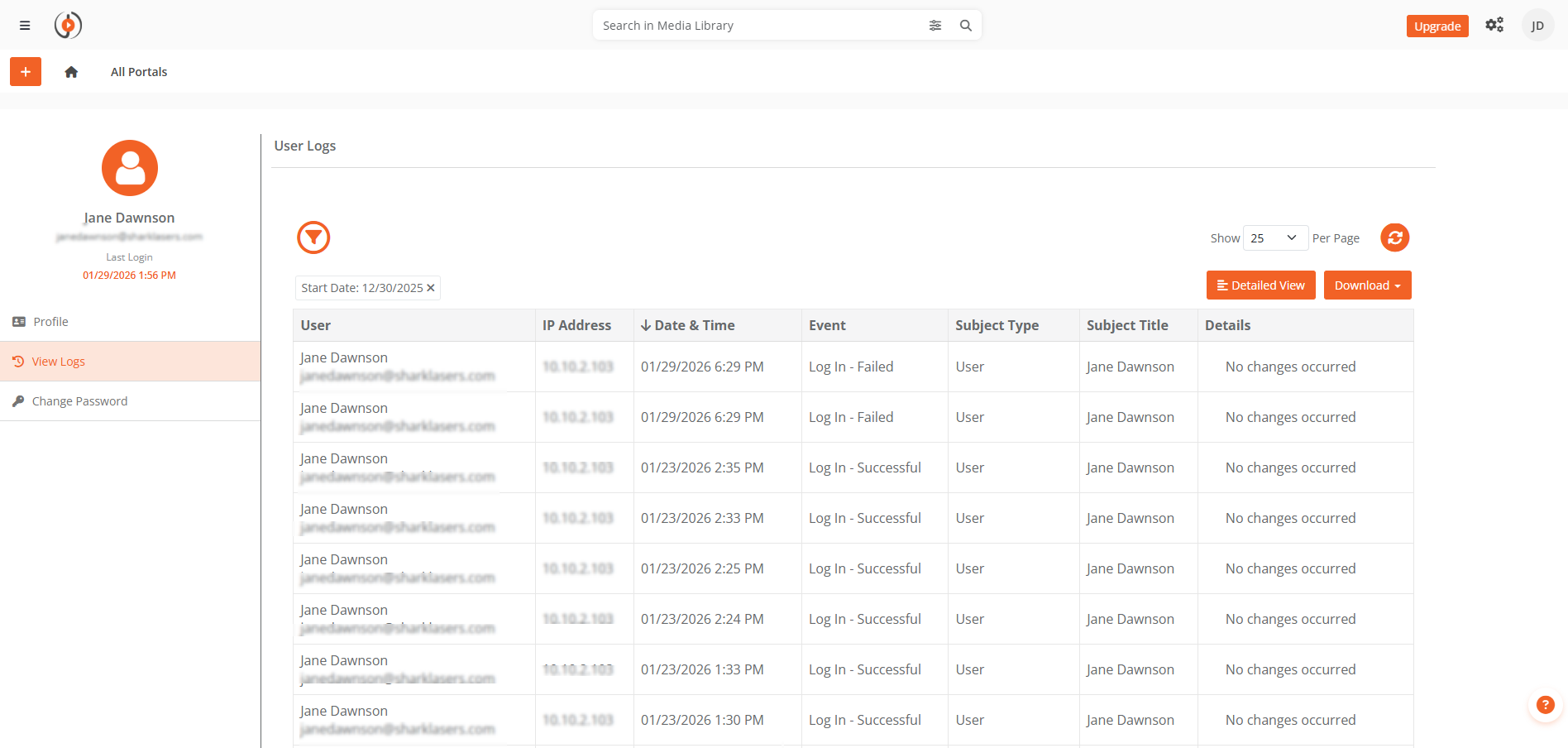1568x748 pixels.
Task: Create new content with the plus icon
Action: (25, 71)
